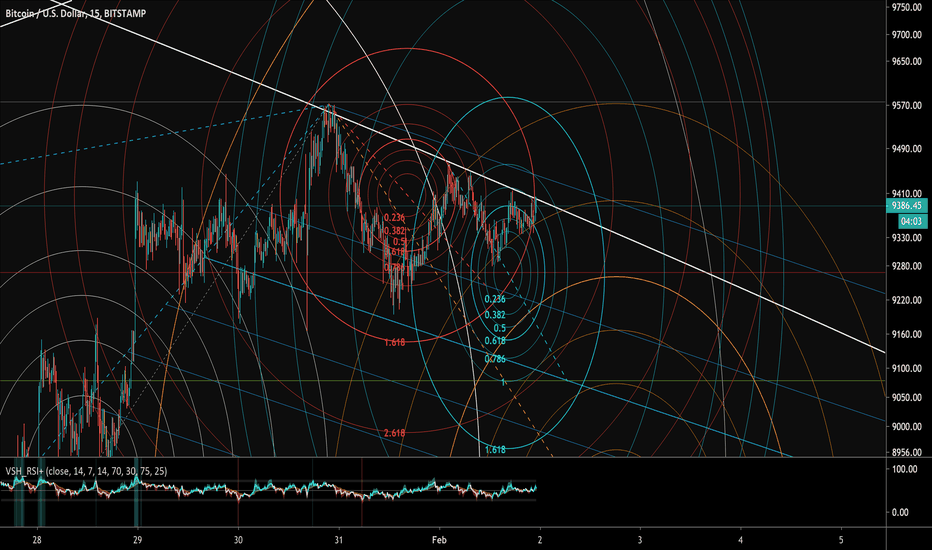This screenshot has width=932, height=550.
Task: Click date 4 on the time axis
Action: coord(741,540)
